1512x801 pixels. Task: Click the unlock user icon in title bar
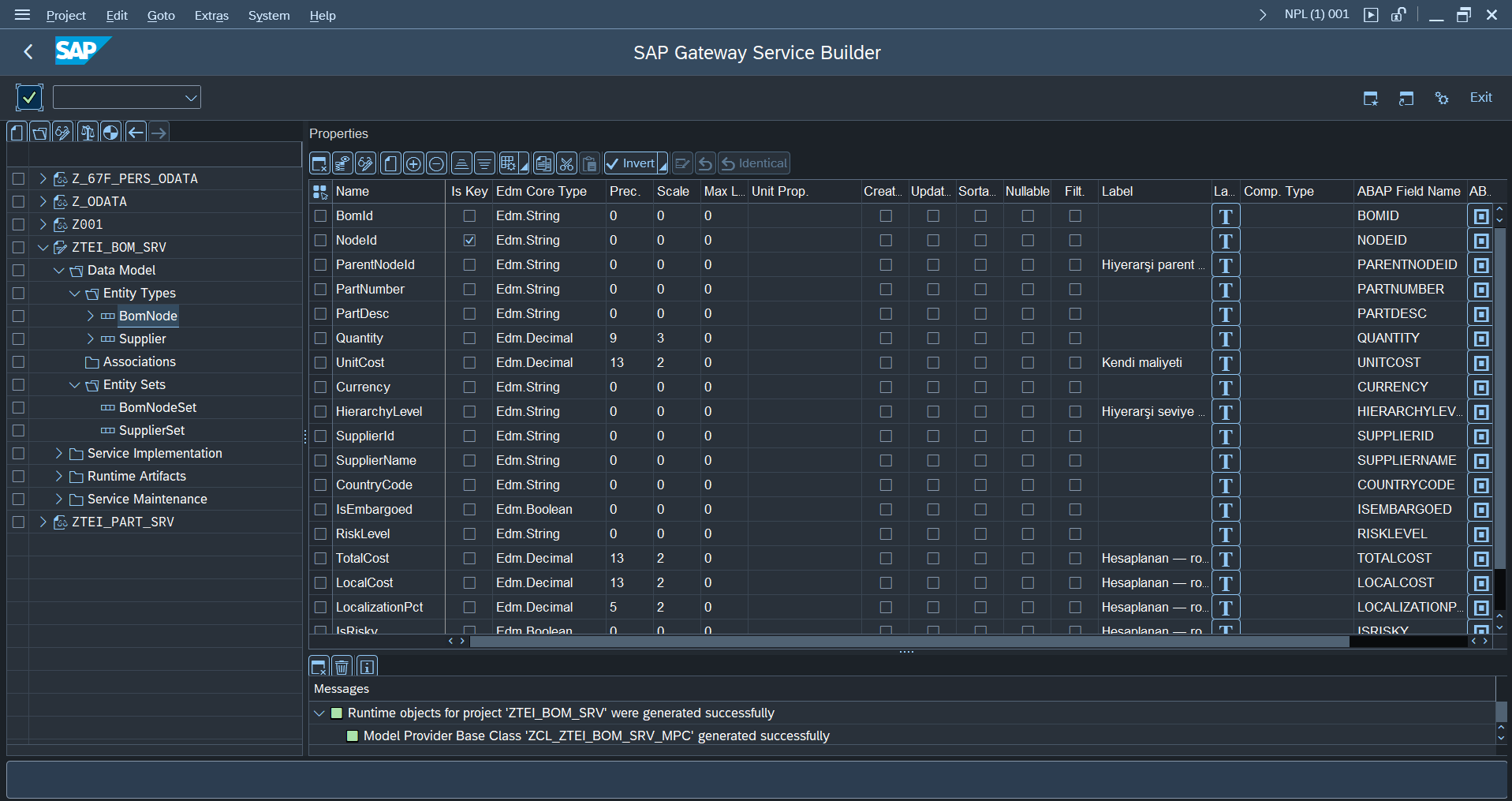(1398, 14)
